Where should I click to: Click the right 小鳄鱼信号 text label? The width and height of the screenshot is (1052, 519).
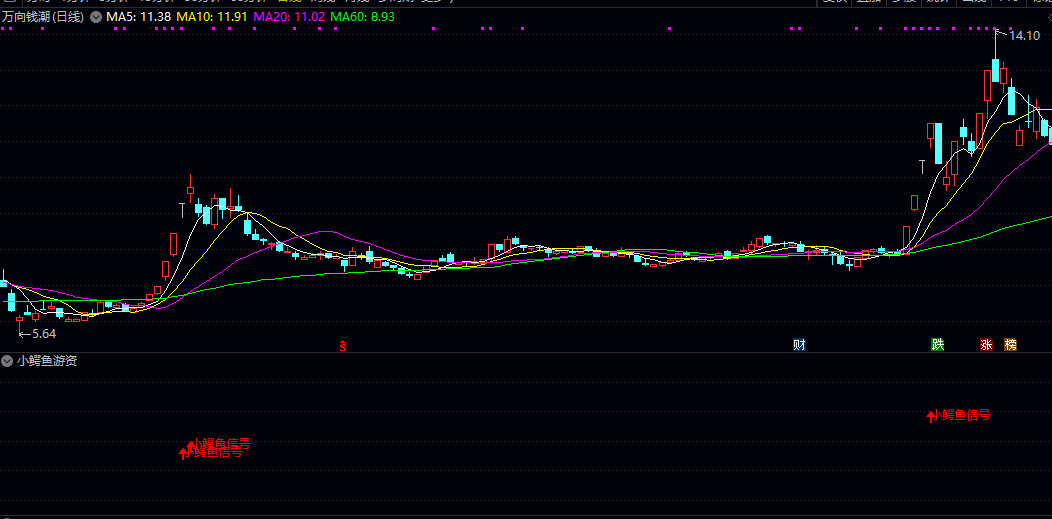964,414
